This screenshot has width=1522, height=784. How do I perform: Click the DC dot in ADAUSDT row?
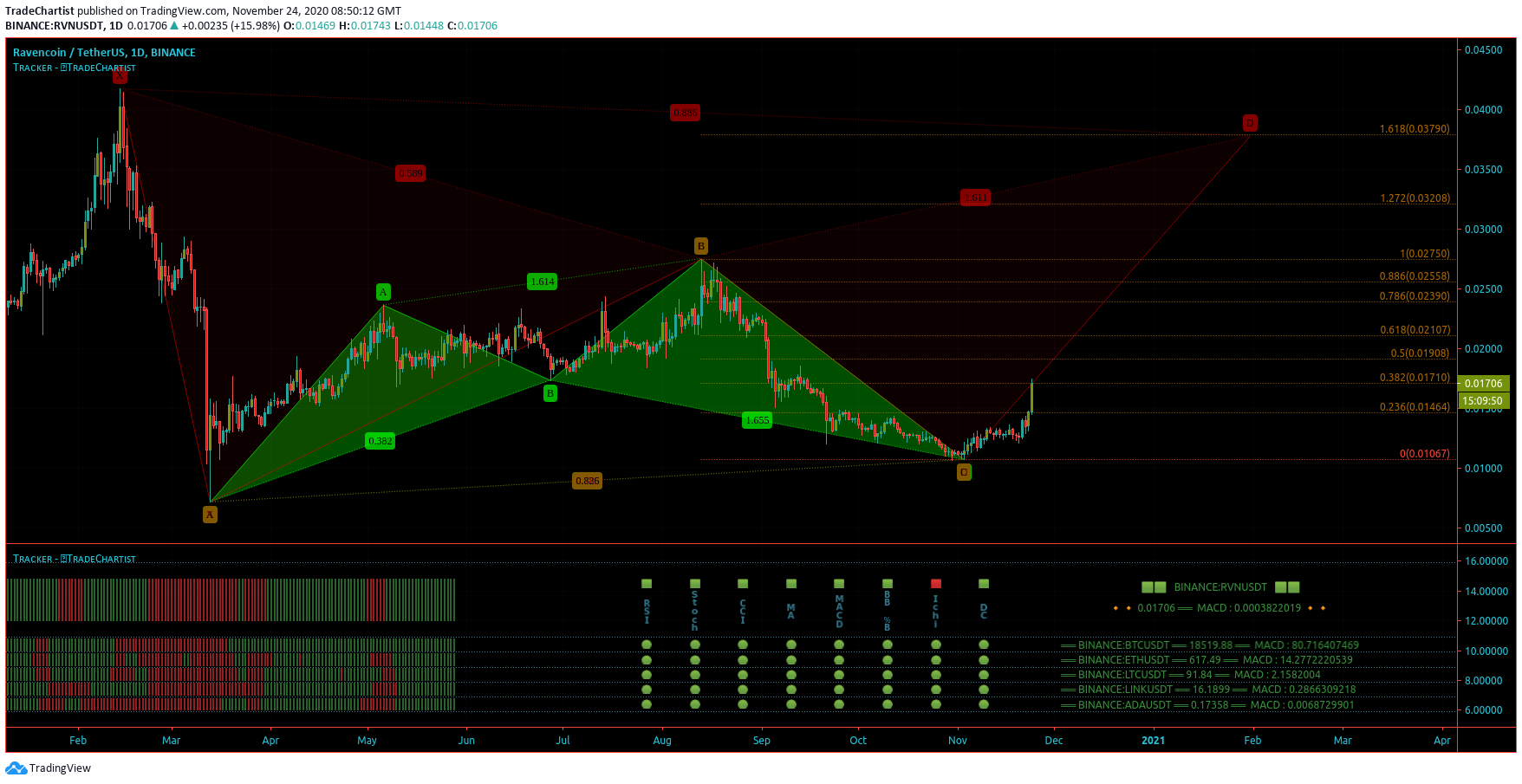pos(984,704)
